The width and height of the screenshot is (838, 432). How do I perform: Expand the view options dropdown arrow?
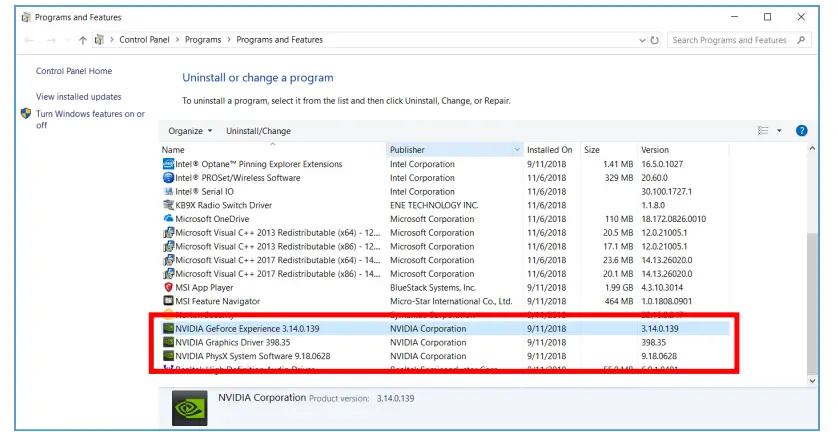coord(779,131)
